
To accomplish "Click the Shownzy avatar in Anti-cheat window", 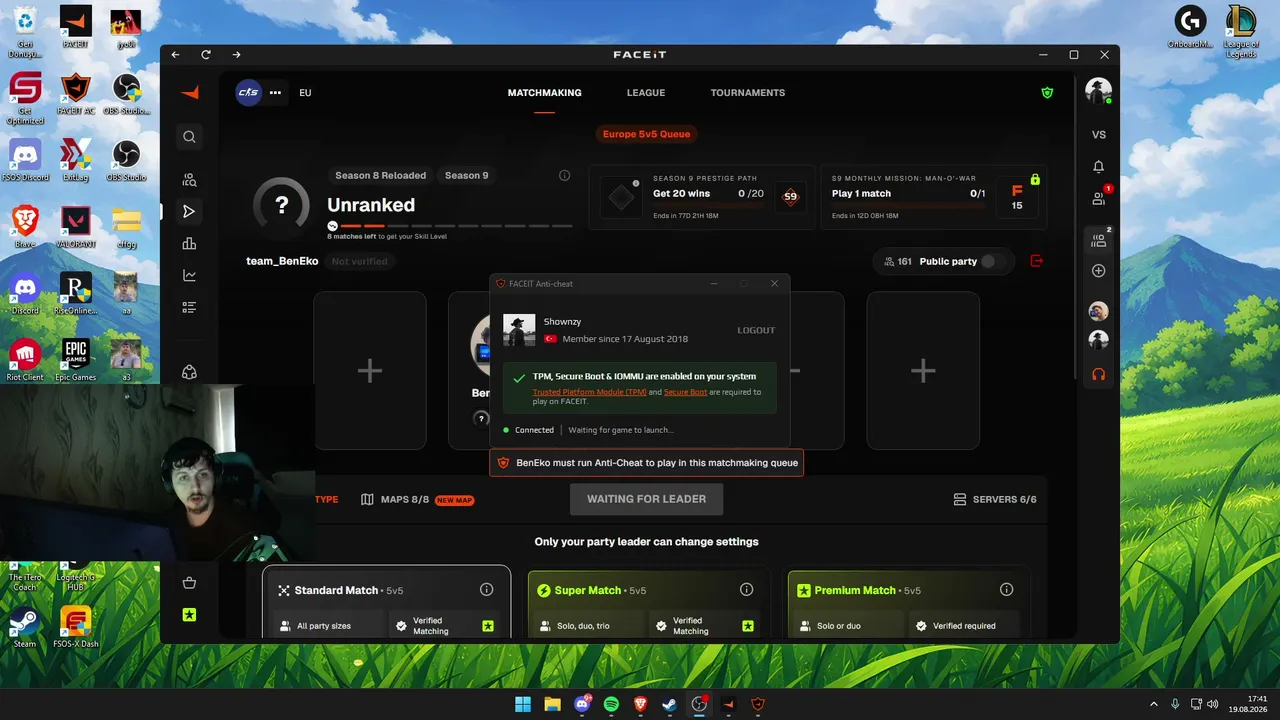I will pyautogui.click(x=519, y=330).
